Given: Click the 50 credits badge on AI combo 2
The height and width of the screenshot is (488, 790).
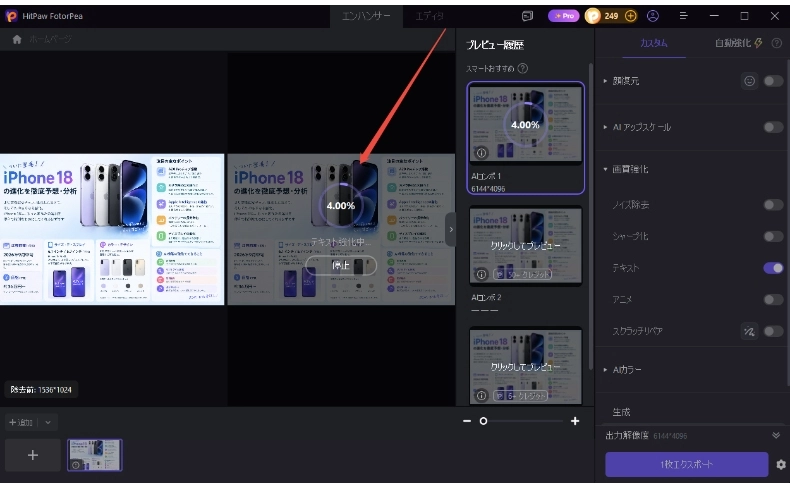Looking at the screenshot, I should (523, 274).
